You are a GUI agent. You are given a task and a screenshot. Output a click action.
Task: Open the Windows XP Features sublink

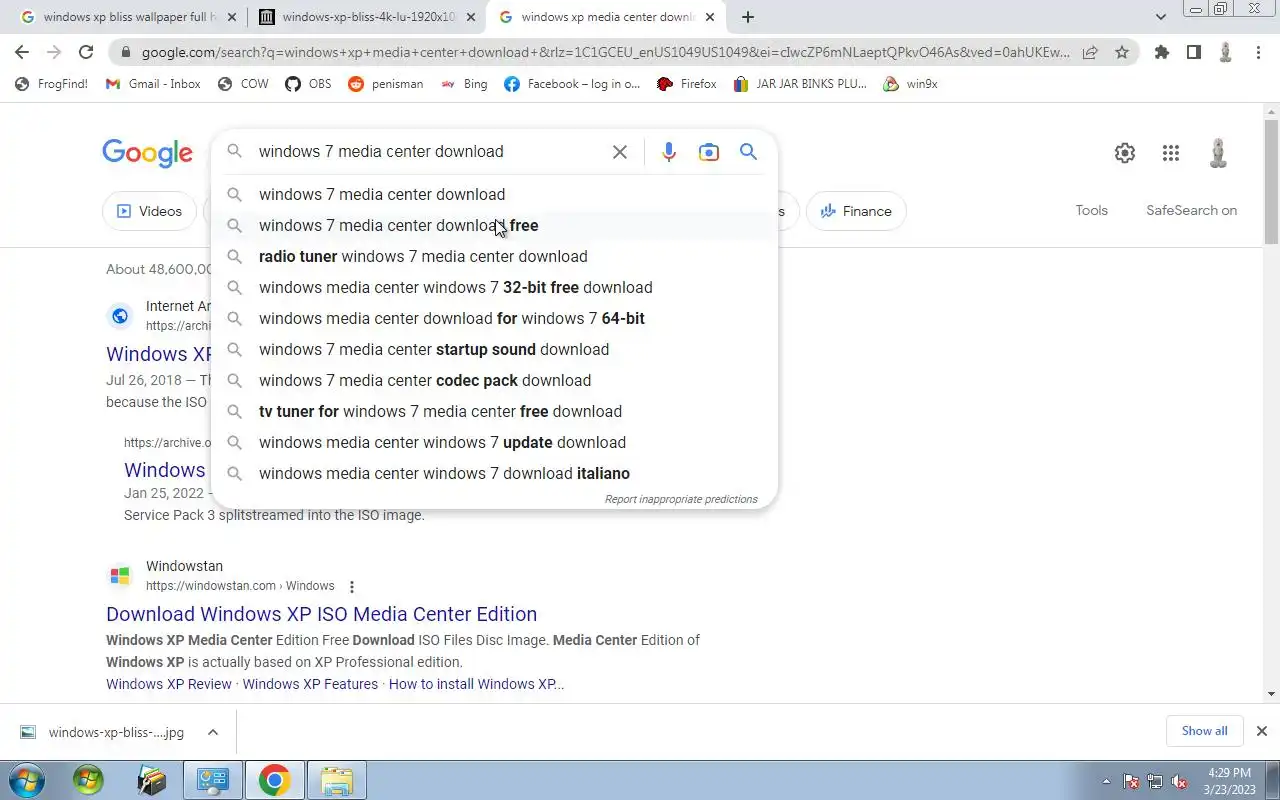coord(310,684)
